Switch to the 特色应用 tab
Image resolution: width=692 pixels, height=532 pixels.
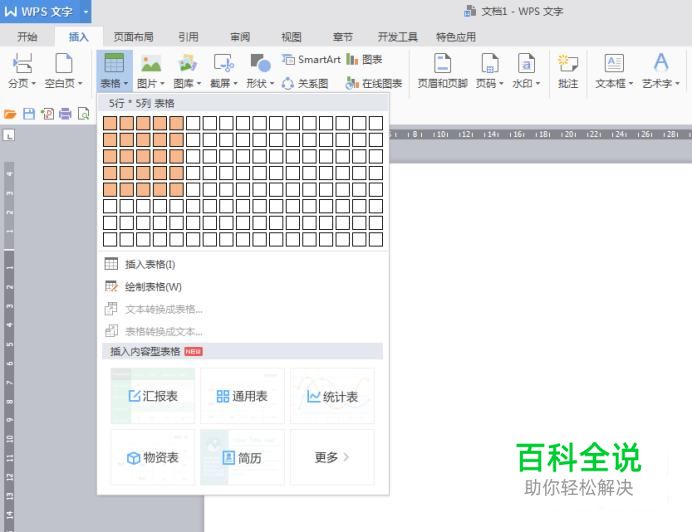click(456, 37)
